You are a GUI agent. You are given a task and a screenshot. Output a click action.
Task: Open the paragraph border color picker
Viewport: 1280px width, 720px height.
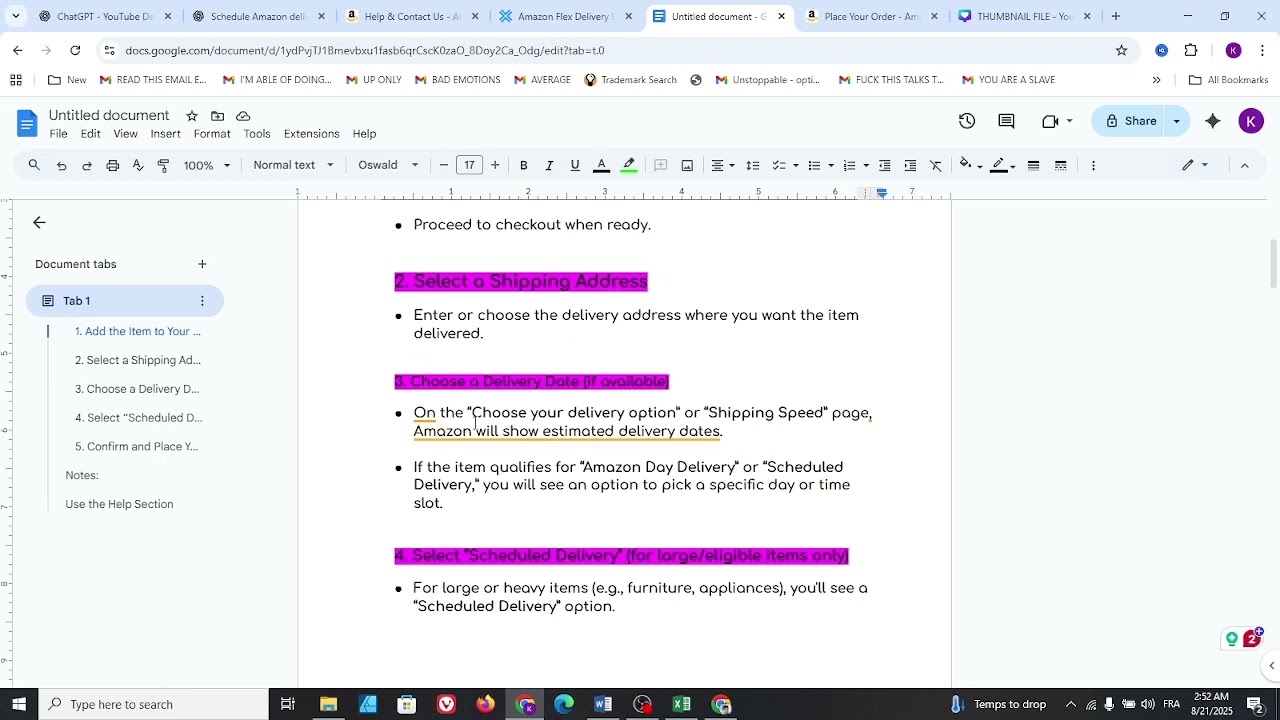pos(1000,165)
